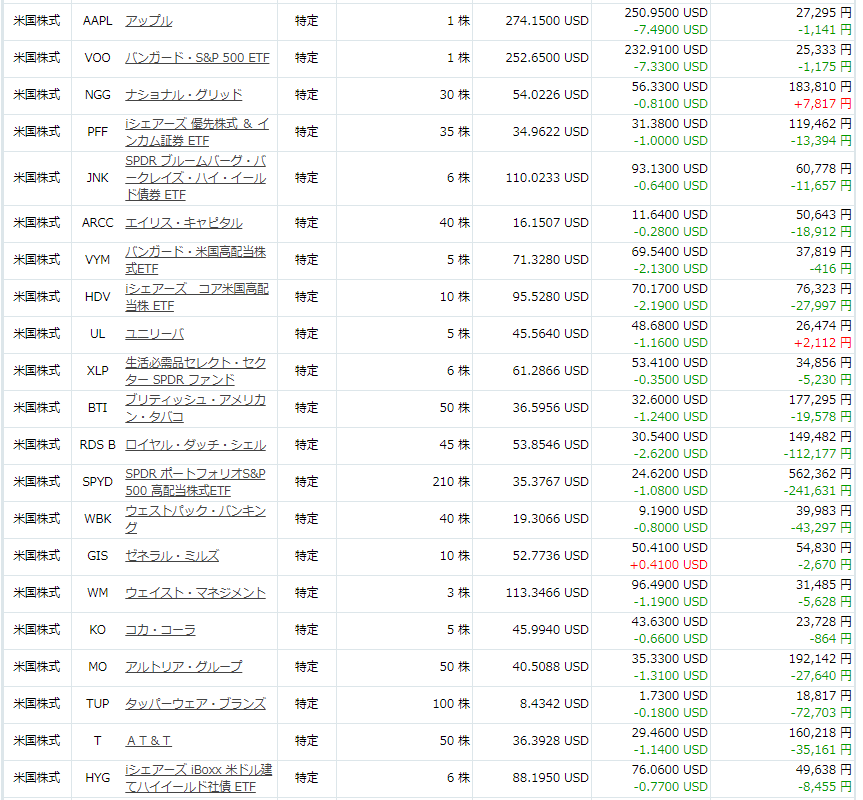Click the 8.4342 USD acquisition price

point(554,704)
